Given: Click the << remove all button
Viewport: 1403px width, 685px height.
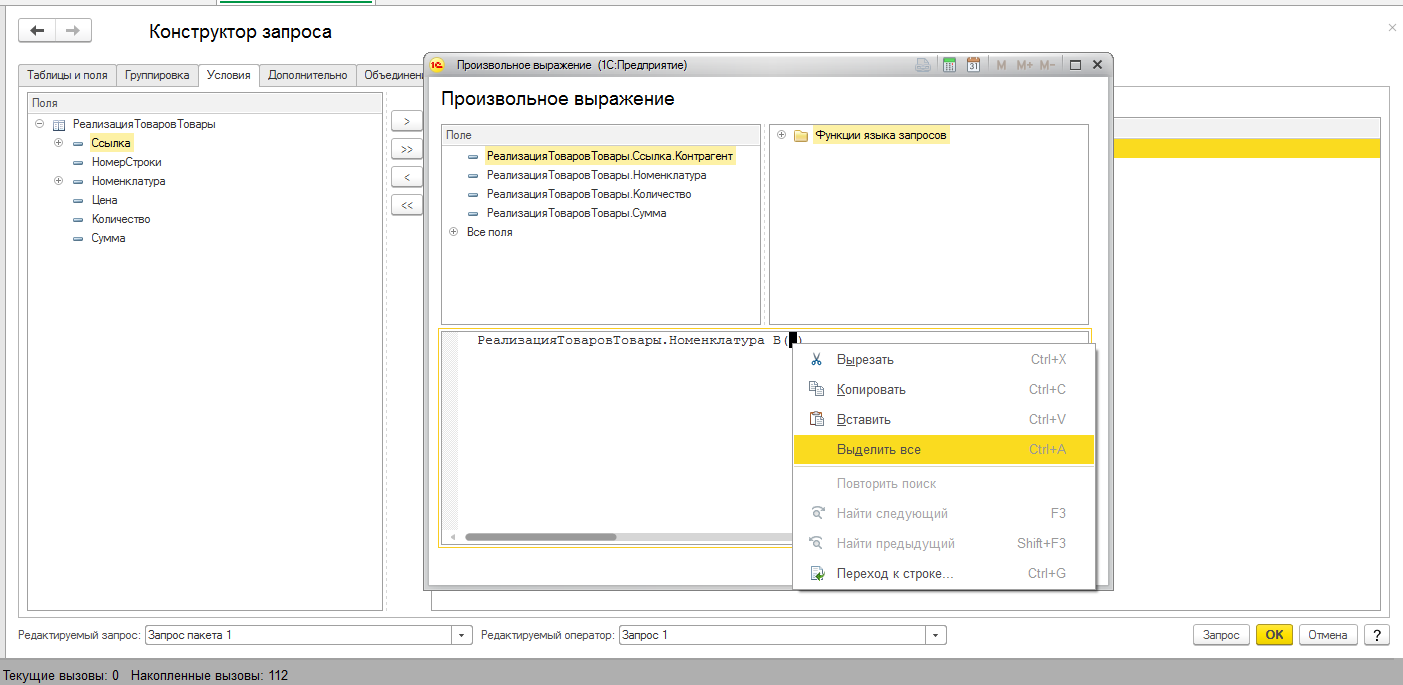Looking at the screenshot, I should pyautogui.click(x=406, y=205).
